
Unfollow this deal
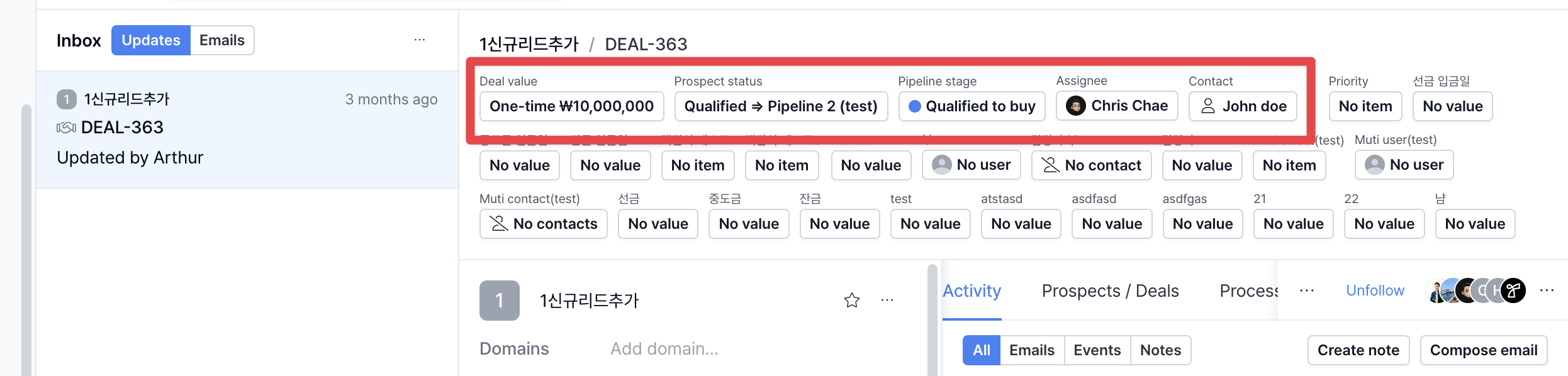(1375, 290)
